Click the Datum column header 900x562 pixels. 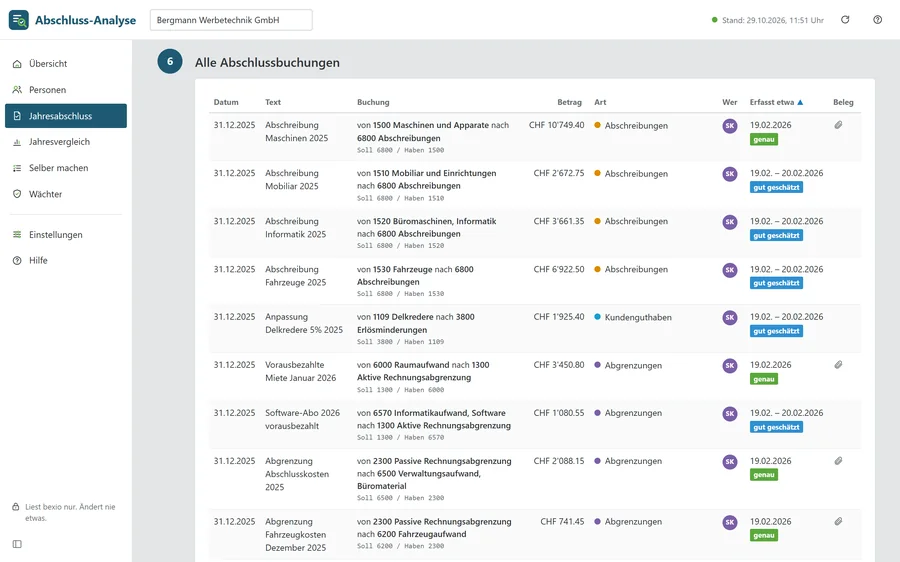[226, 102]
